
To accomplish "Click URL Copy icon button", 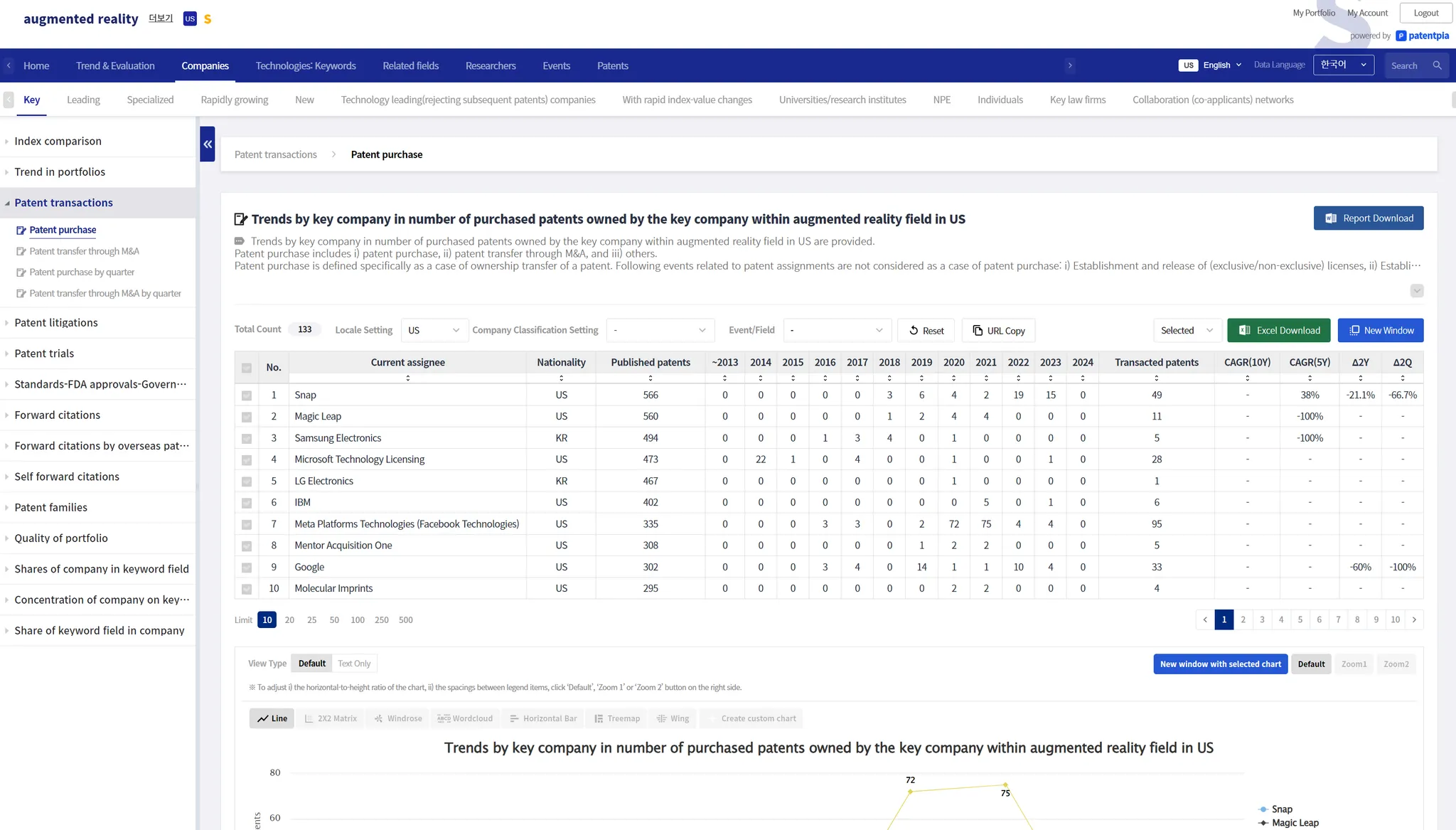I will (978, 331).
